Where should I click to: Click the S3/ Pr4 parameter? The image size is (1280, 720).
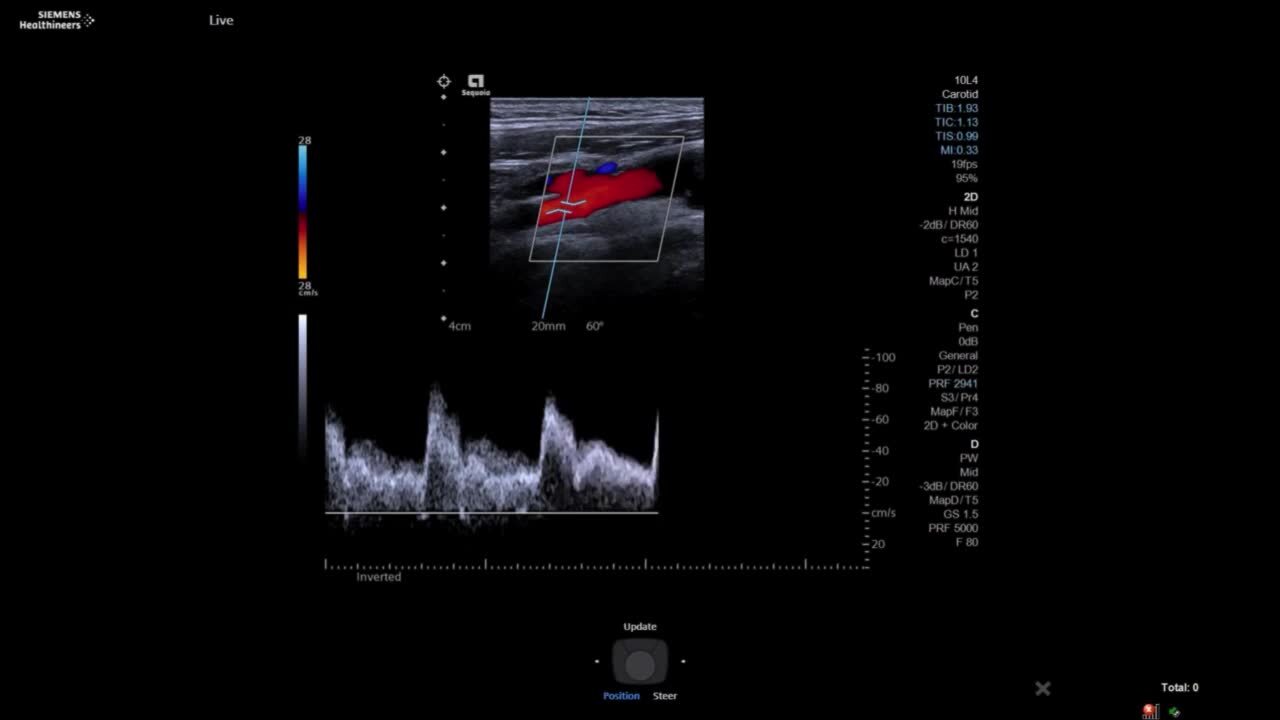(x=958, y=398)
